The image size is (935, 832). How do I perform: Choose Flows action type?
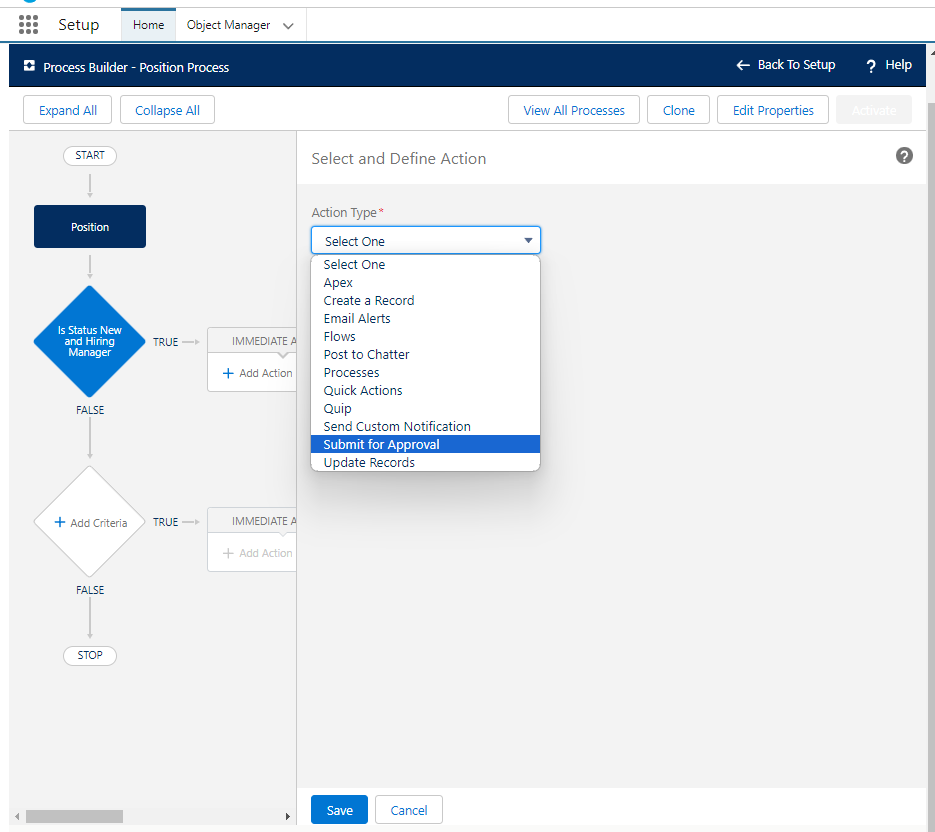click(x=425, y=336)
